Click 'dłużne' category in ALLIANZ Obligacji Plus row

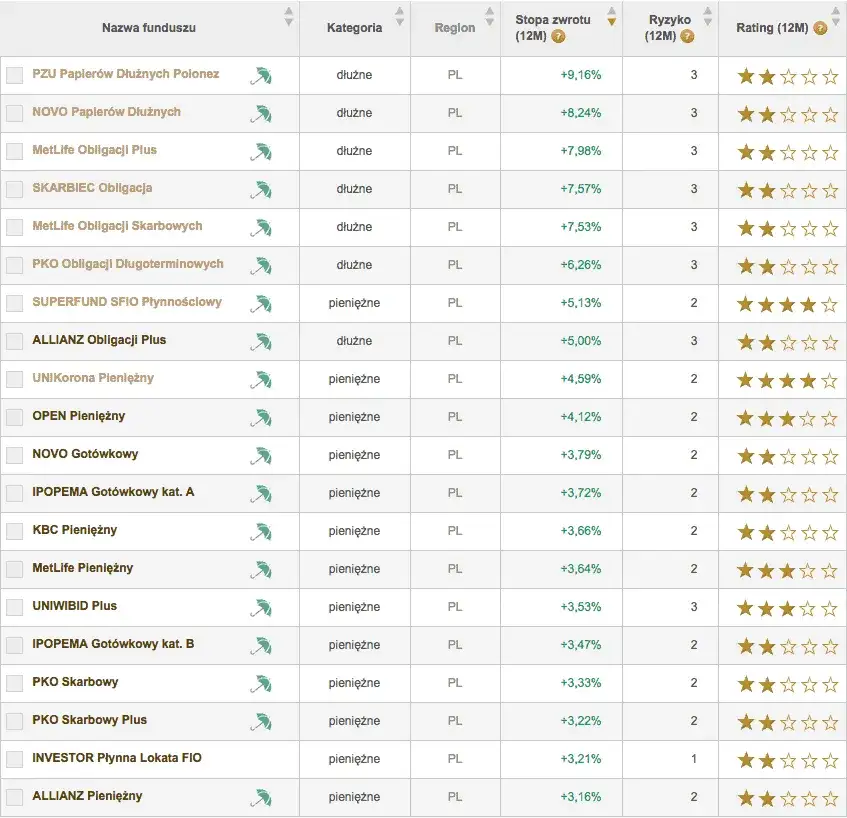click(x=354, y=341)
